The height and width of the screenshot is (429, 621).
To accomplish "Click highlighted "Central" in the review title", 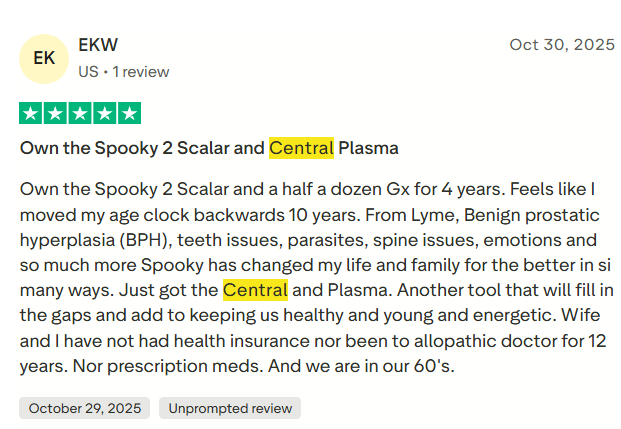I will click(301, 148).
